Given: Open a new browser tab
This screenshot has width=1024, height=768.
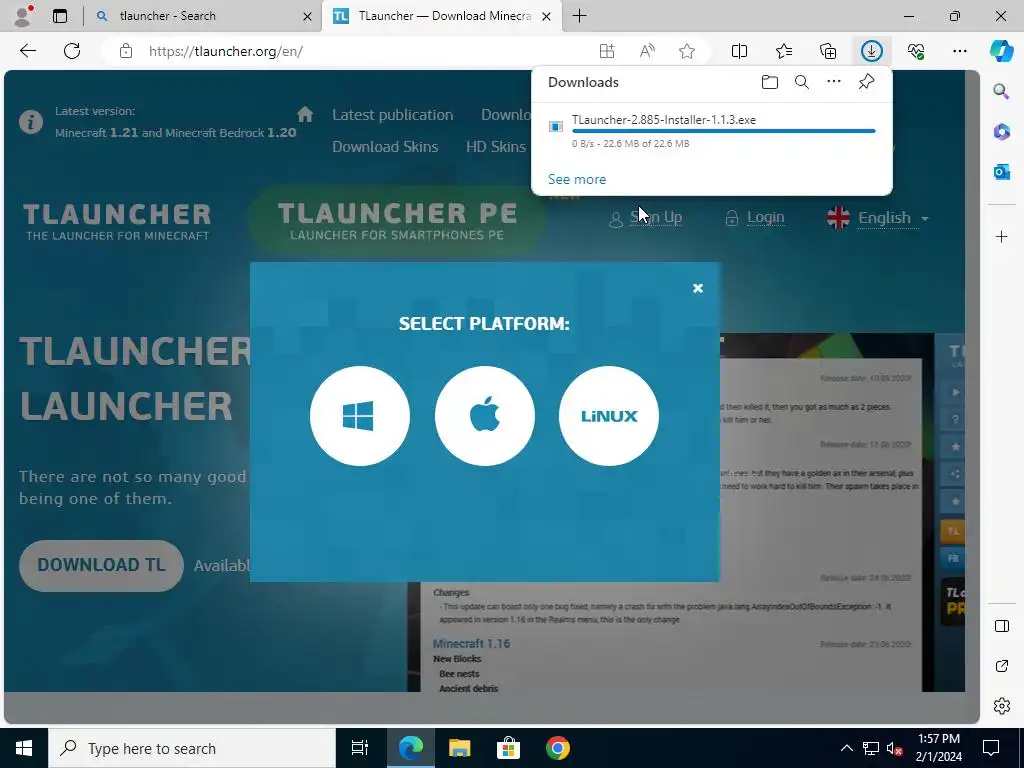Looking at the screenshot, I should [579, 16].
